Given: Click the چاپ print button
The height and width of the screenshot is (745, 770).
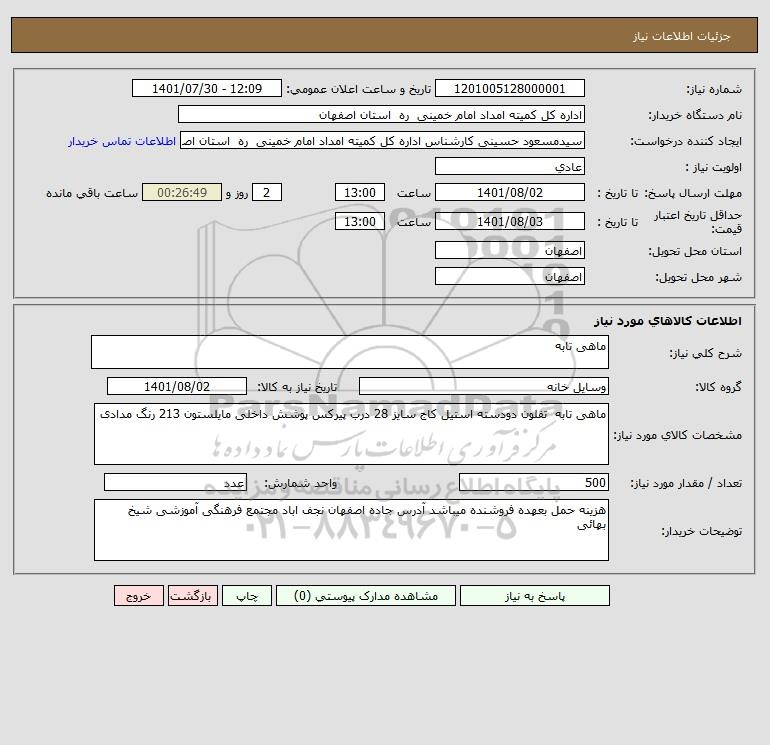Looking at the screenshot, I should point(247,596).
